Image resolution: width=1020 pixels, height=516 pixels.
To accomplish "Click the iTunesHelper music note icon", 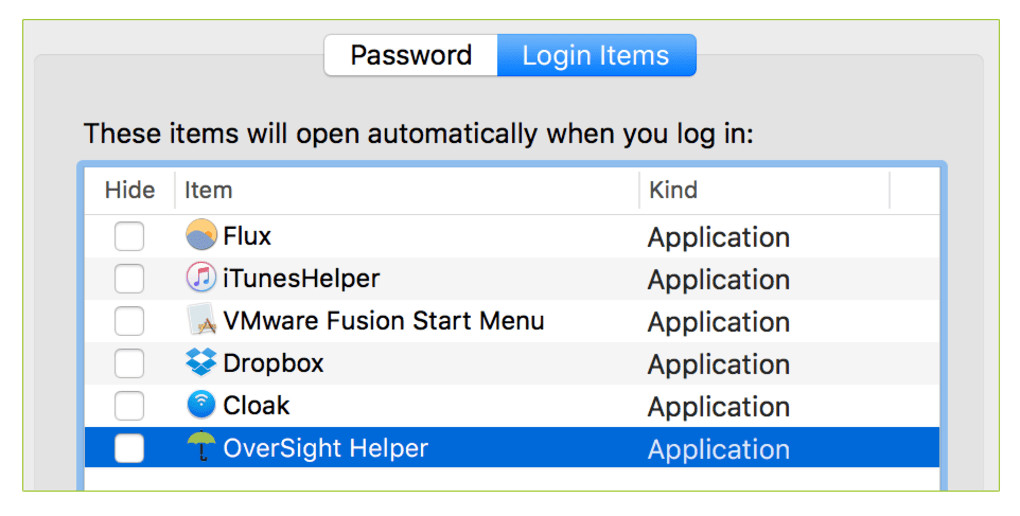I will pos(201,277).
